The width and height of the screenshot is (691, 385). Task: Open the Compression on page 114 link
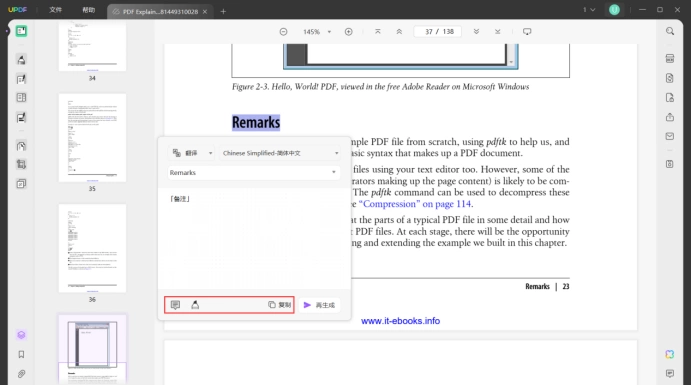415,204
